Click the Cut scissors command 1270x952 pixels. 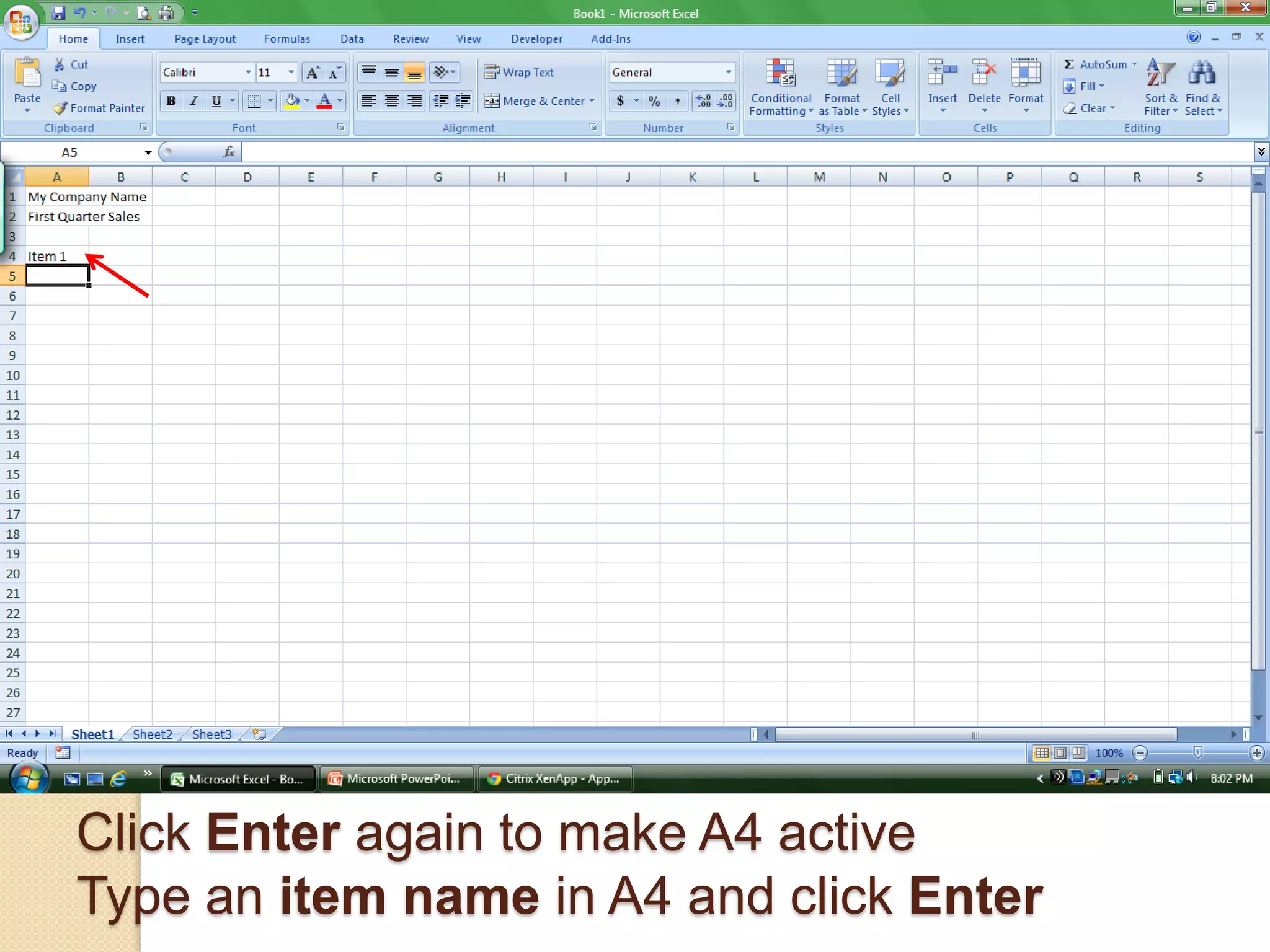(71, 64)
